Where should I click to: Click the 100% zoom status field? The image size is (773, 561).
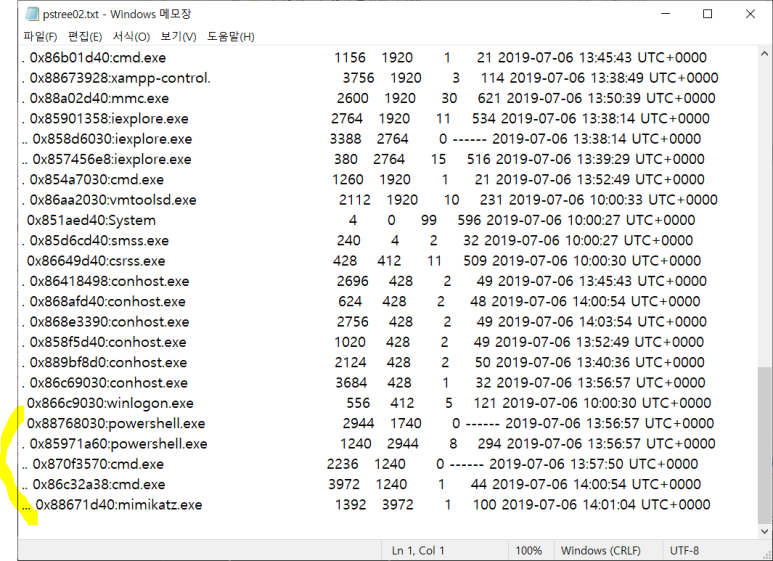528,550
